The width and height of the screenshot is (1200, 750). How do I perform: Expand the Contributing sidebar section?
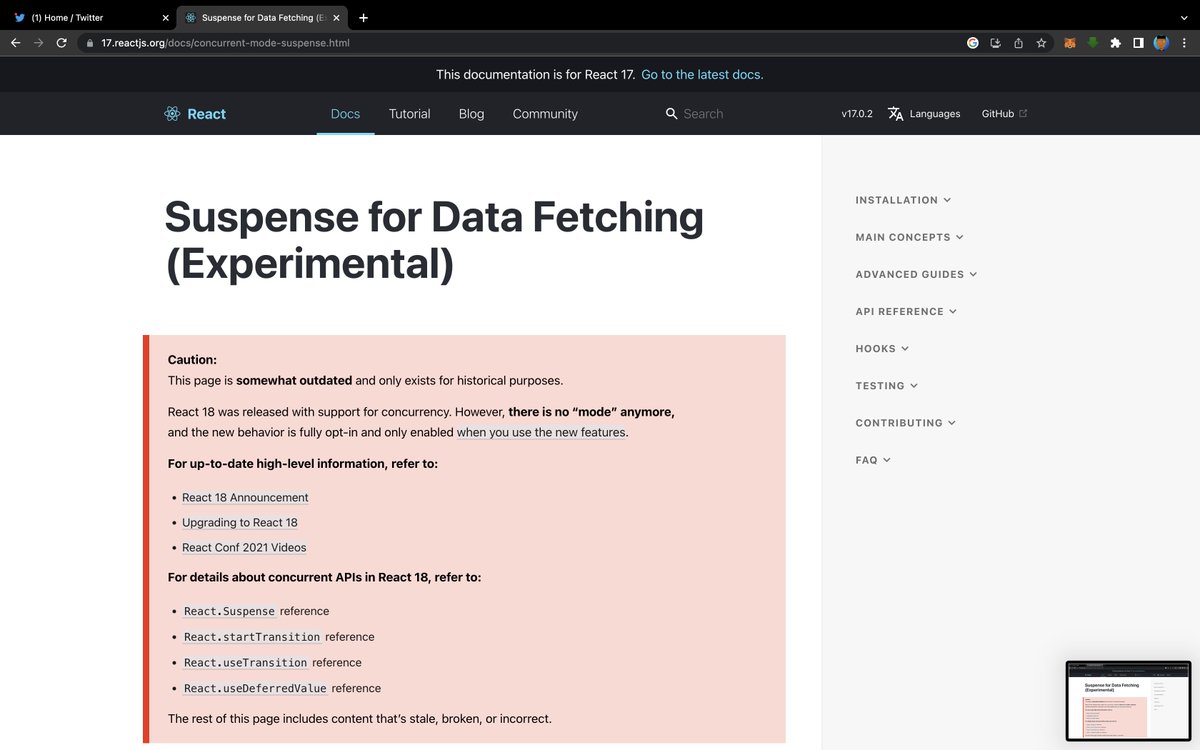point(905,422)
